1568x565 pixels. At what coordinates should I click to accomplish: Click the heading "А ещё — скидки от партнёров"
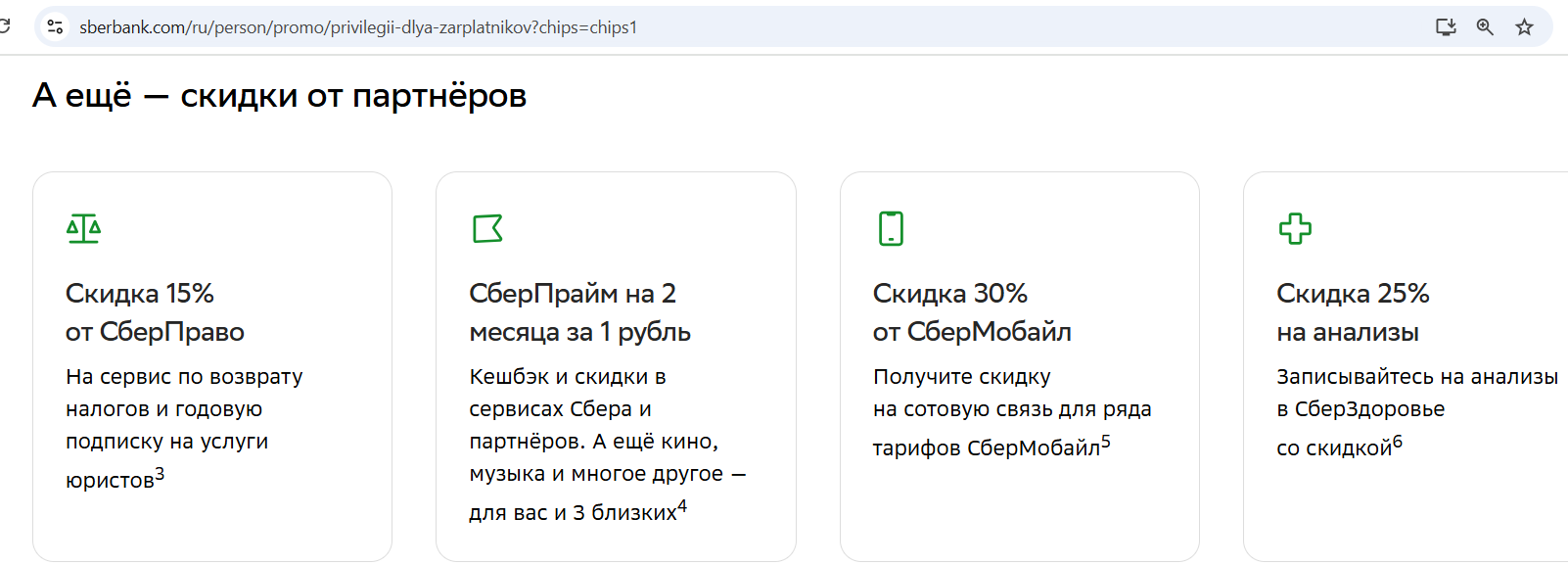280,96
